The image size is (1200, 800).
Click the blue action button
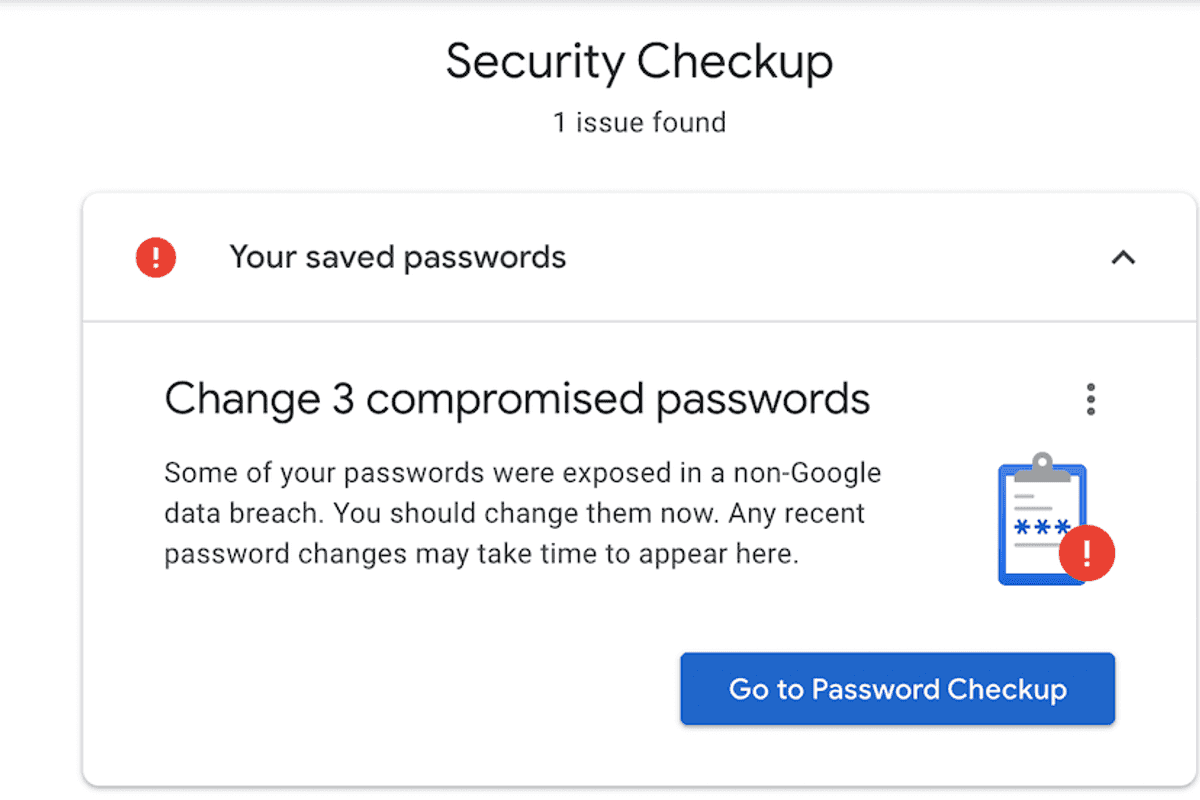click(896, 688)
